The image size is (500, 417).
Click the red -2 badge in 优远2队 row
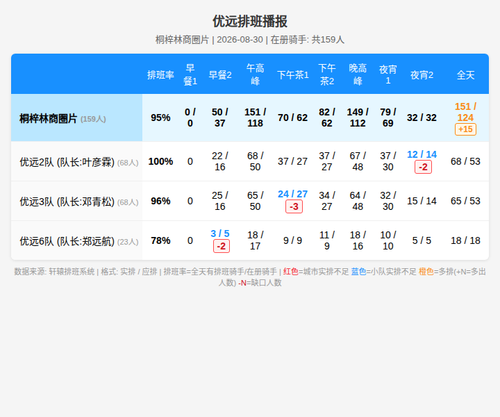point(423,167)
